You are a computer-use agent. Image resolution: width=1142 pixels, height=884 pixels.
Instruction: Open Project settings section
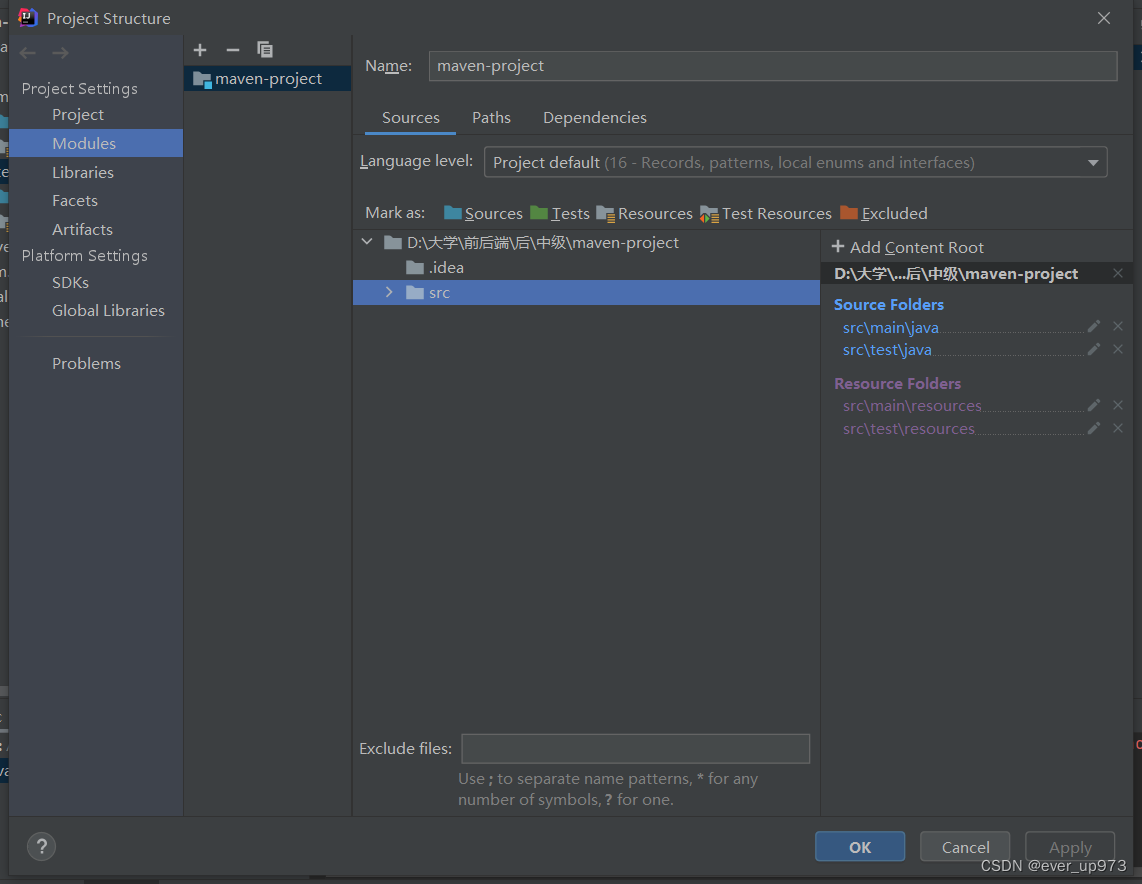pos(78,115)
